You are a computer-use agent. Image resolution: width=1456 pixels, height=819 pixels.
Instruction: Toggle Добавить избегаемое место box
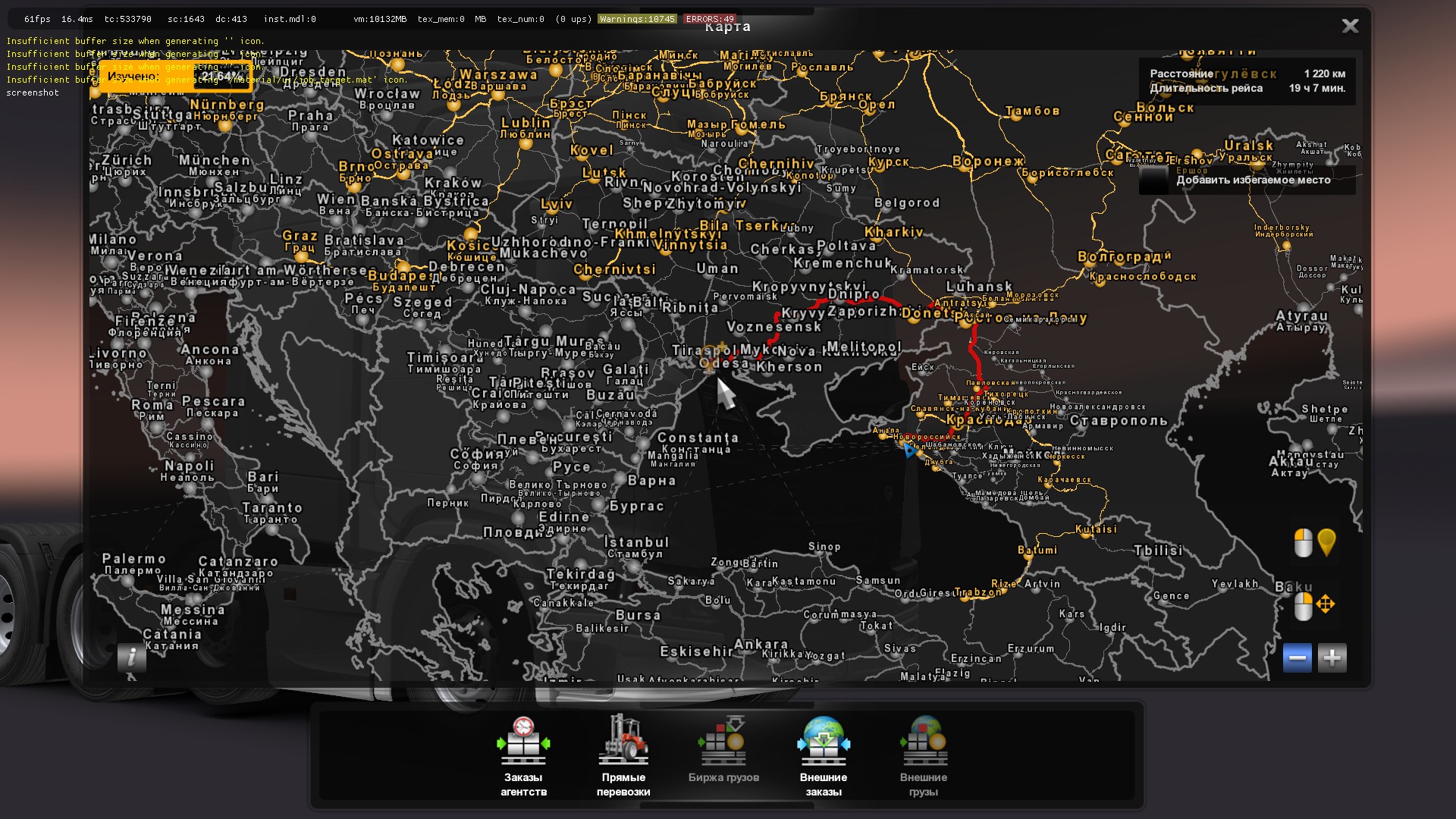coord(1154,180)
